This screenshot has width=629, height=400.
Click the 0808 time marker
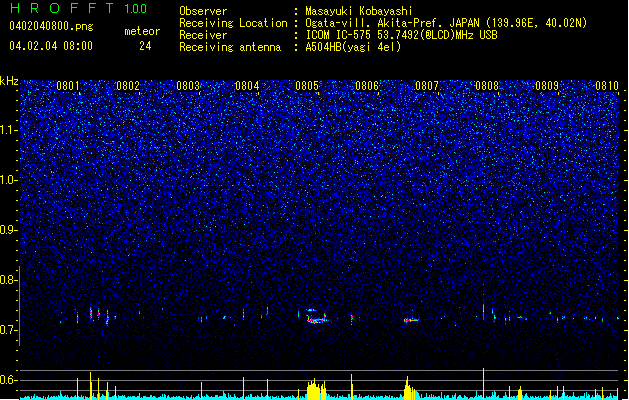(487, 86)
